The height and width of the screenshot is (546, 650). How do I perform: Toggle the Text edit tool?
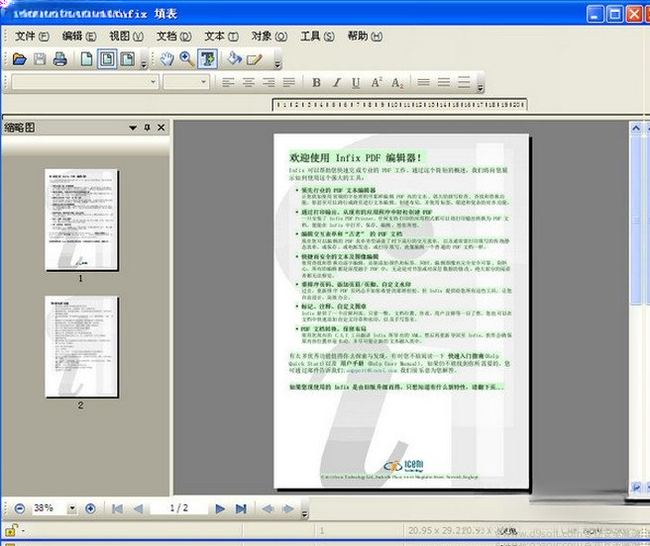pos(207,59)
